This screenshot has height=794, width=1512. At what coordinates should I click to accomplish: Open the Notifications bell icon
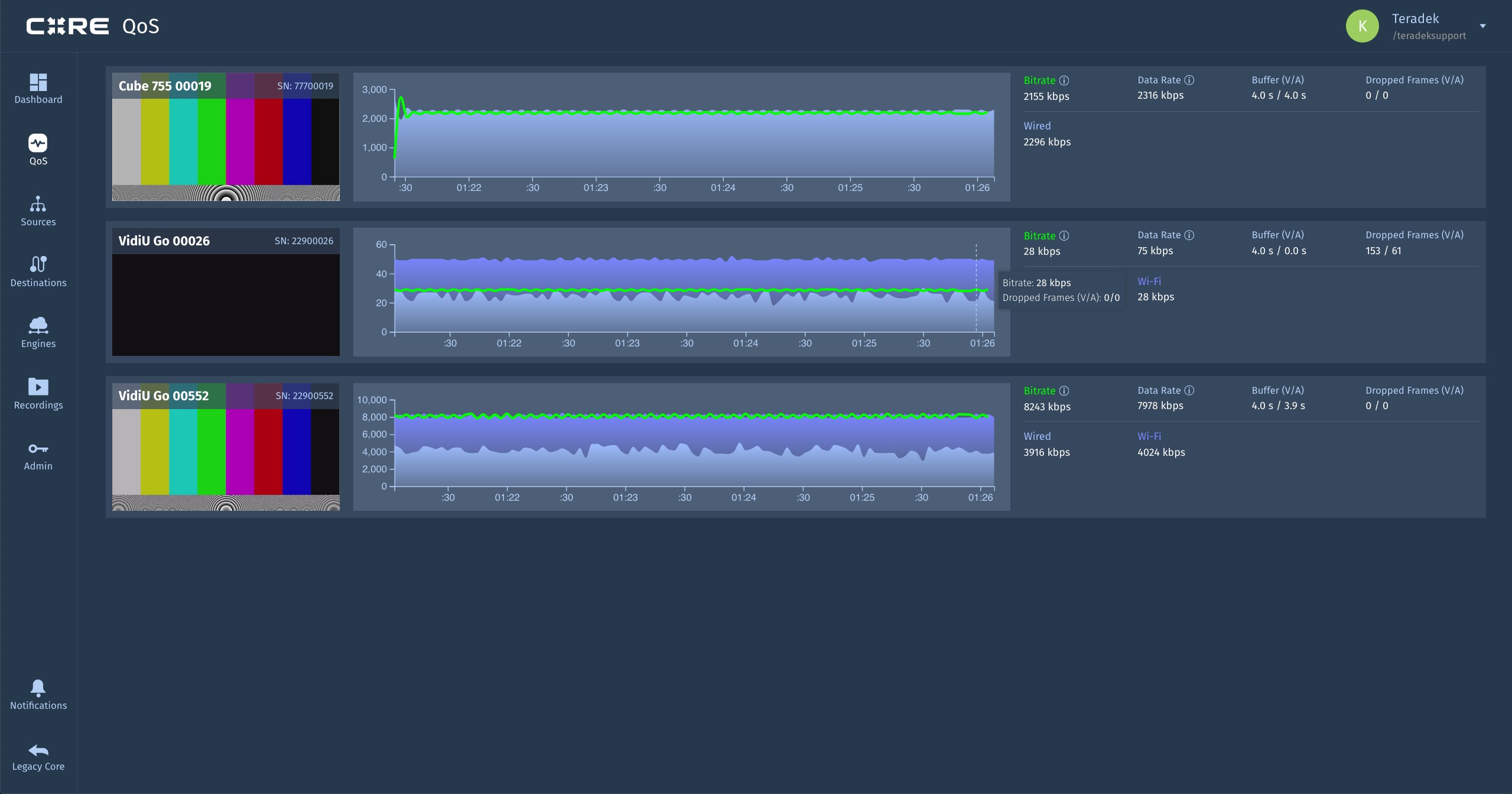pos(38,687)
